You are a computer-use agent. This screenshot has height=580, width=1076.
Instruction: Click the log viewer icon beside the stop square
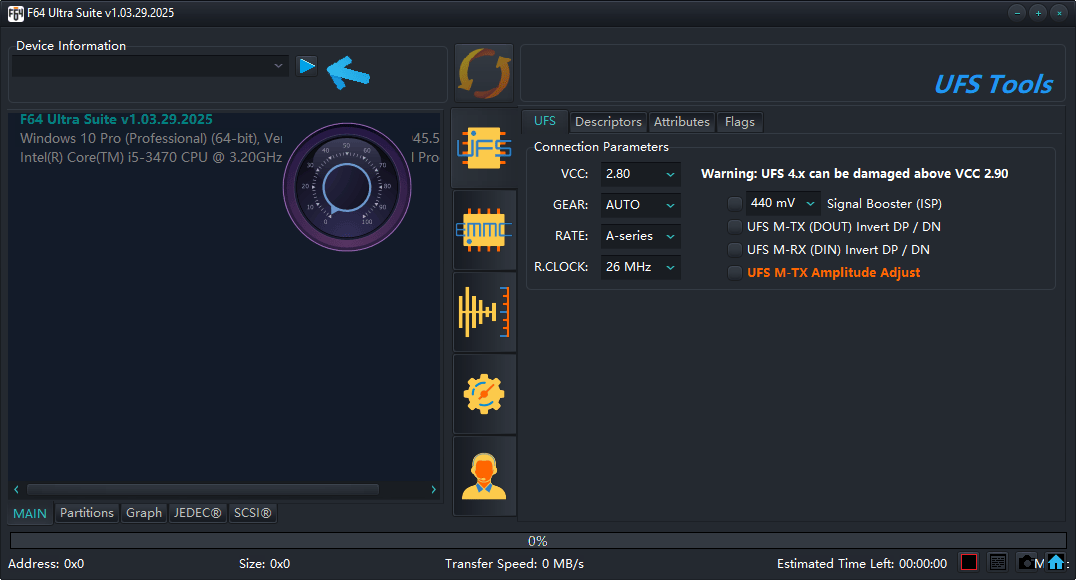coord(997,562)
